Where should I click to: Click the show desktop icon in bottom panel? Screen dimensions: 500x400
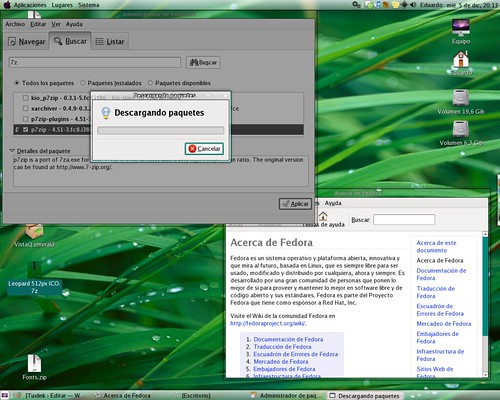point(5,395)
